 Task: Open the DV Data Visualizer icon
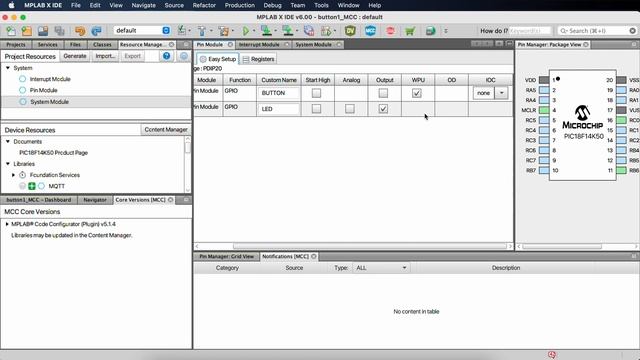pos(350,31)
